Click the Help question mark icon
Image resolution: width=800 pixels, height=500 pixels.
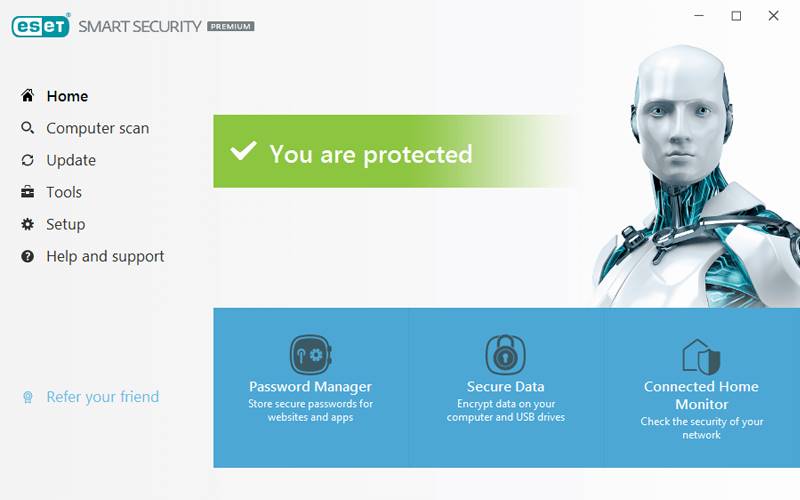coord(27,257)
